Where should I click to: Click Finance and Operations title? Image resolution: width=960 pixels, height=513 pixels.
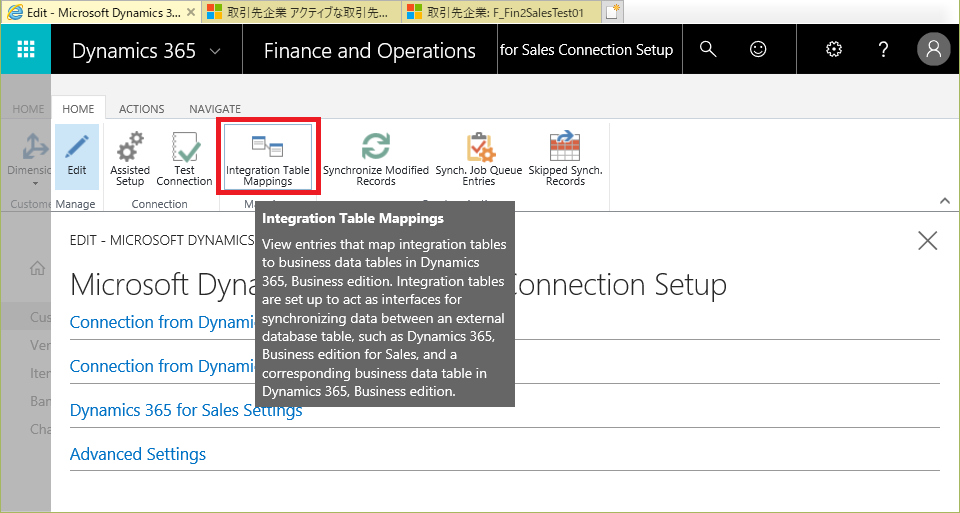tap(369, 51)
